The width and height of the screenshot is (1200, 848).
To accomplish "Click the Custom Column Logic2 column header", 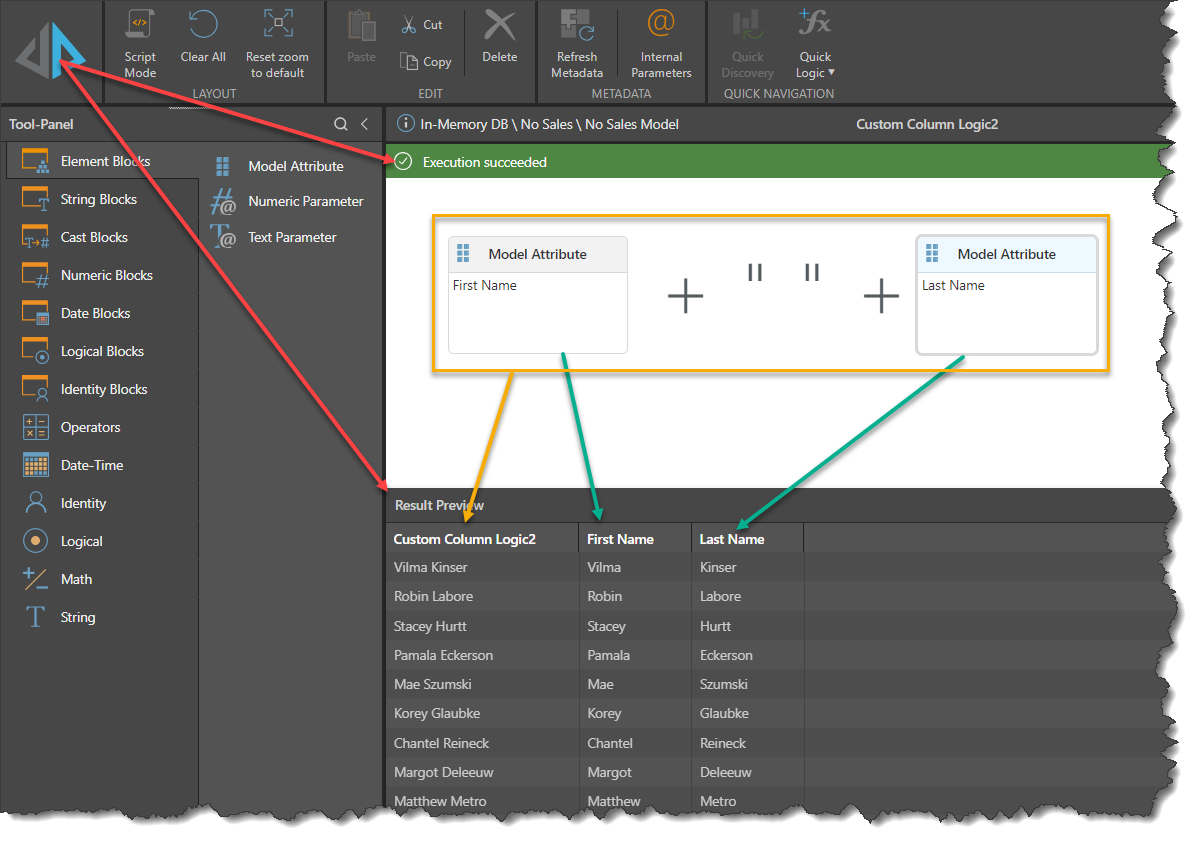I will 465,539.
